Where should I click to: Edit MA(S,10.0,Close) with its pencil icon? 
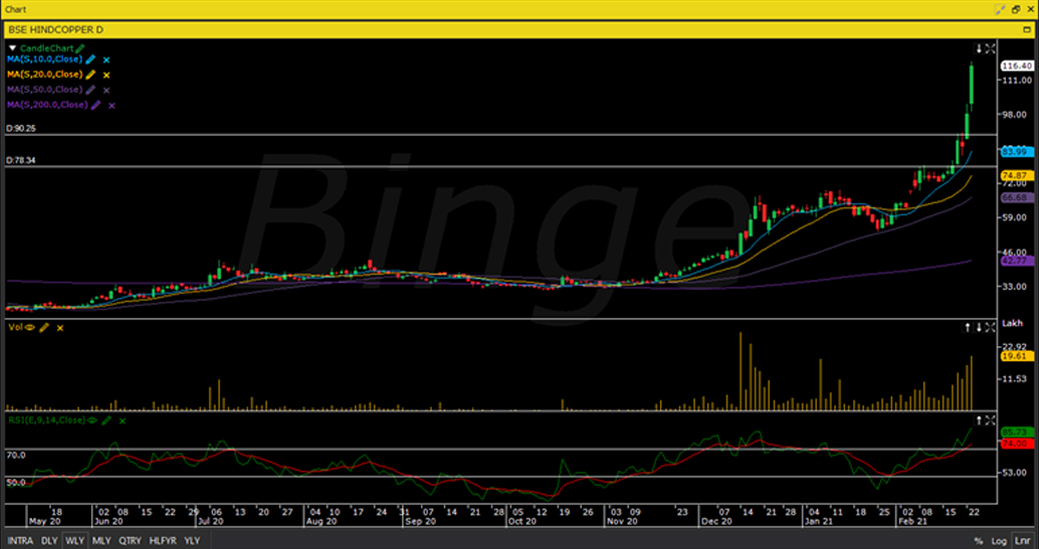pos(91,60)
